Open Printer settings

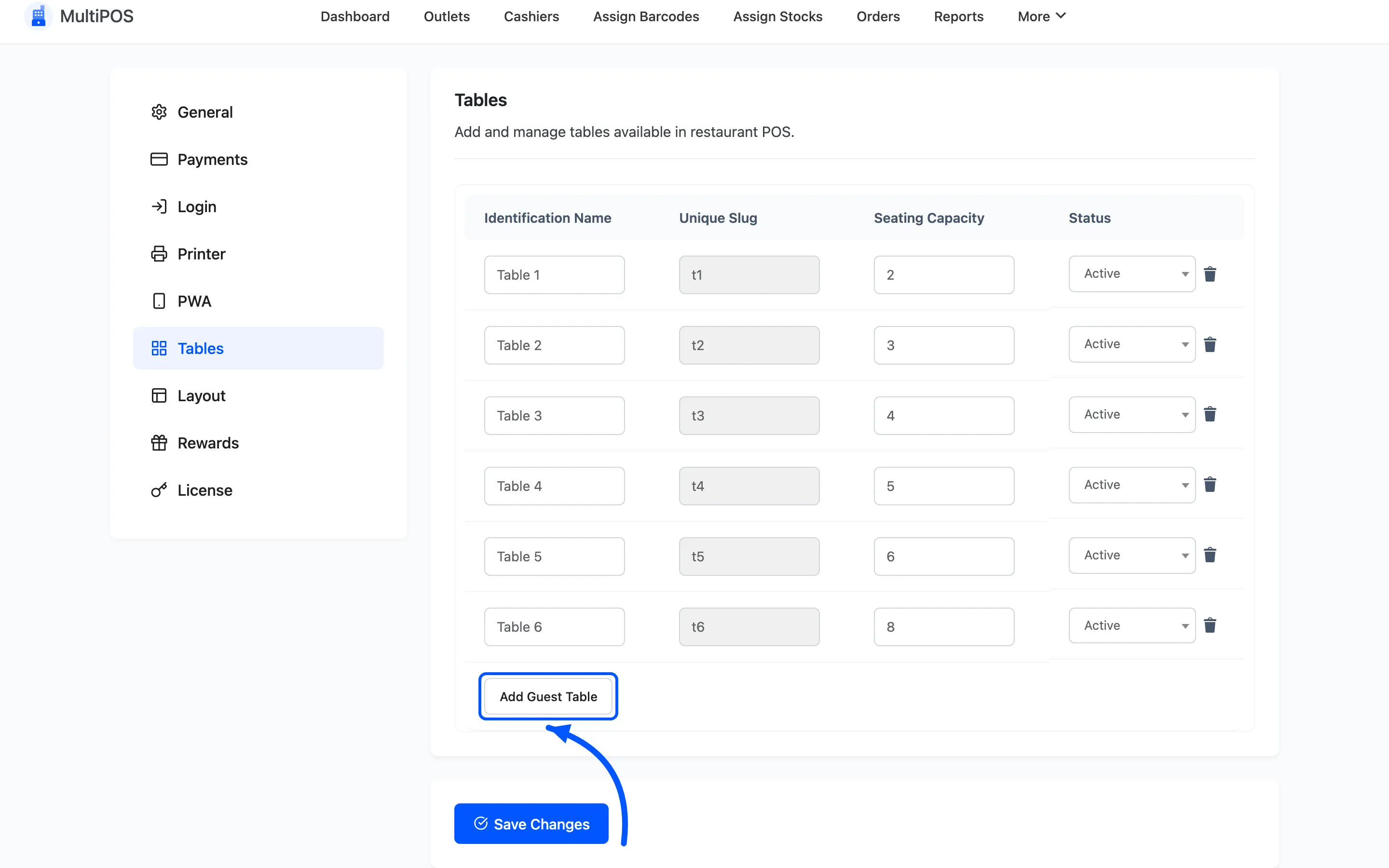click(259, 254)
